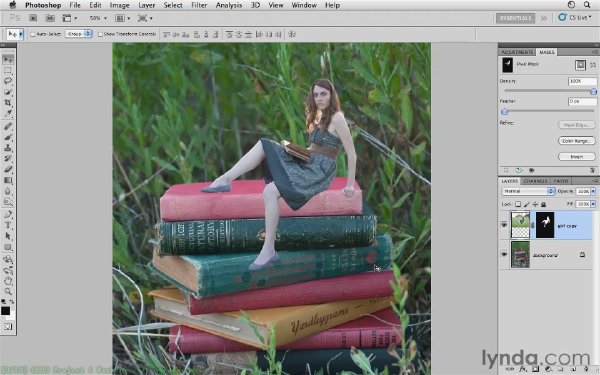Screen dimensions: 600x375
Task: Switch to the Adjustments tab
Action: pos(517,52)
